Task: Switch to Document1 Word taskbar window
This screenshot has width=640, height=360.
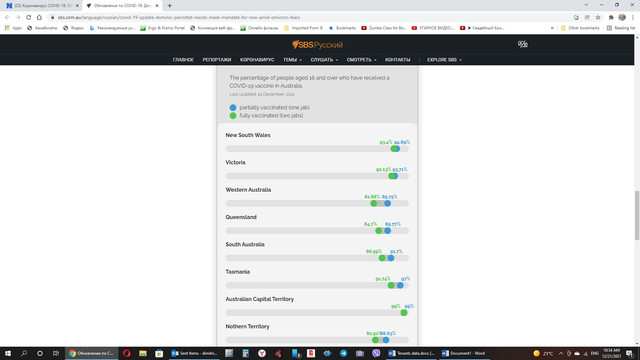Action: point(464,353)
